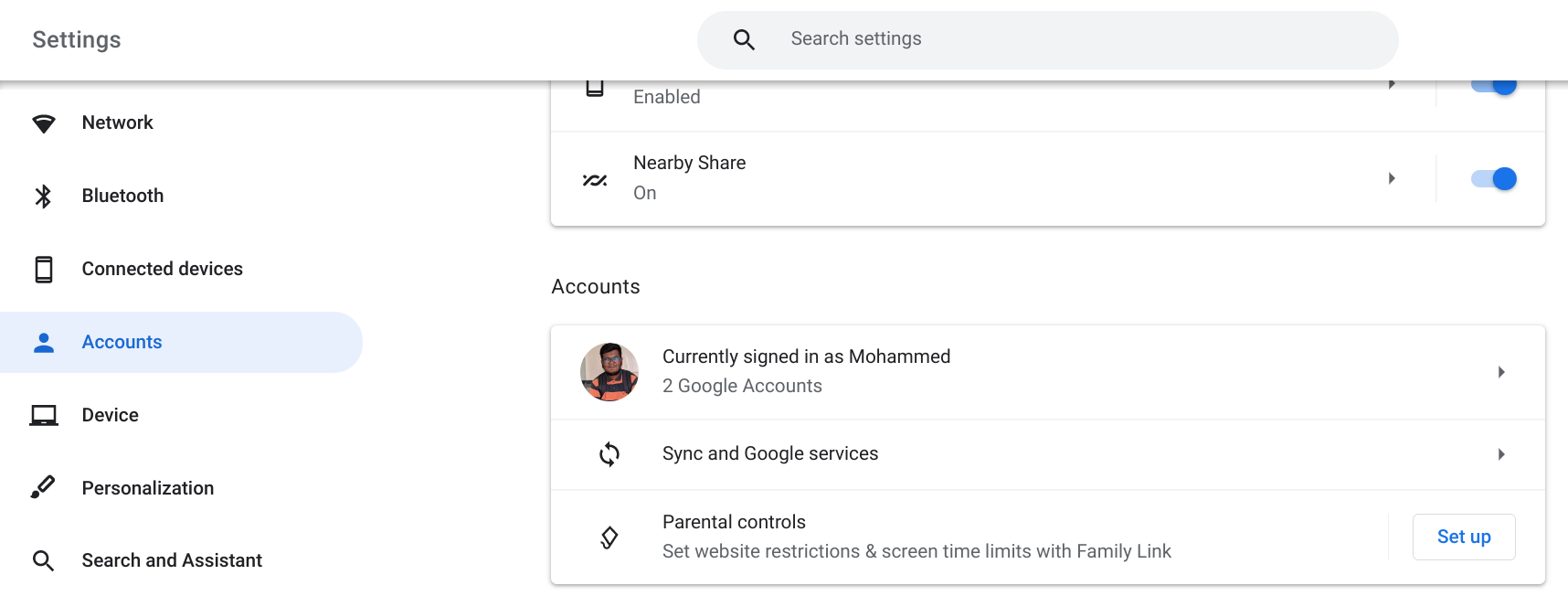Toggle the switch next to Nearby Share
The height and width of the screenshot is (596, 1568).
pos(1492,178)
